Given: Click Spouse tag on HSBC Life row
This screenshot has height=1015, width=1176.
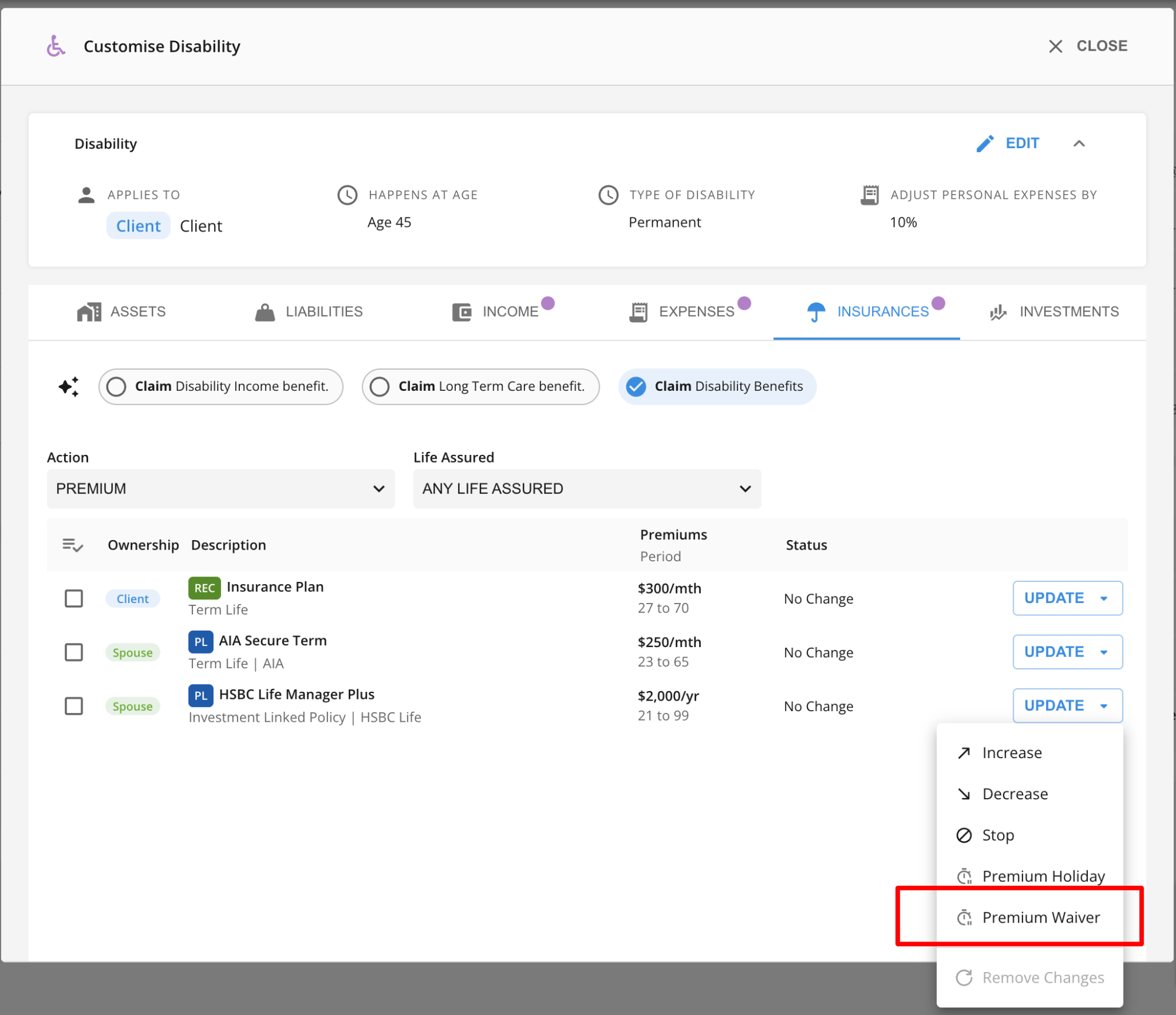Looking at the screenshot, I should click(132, 706).
